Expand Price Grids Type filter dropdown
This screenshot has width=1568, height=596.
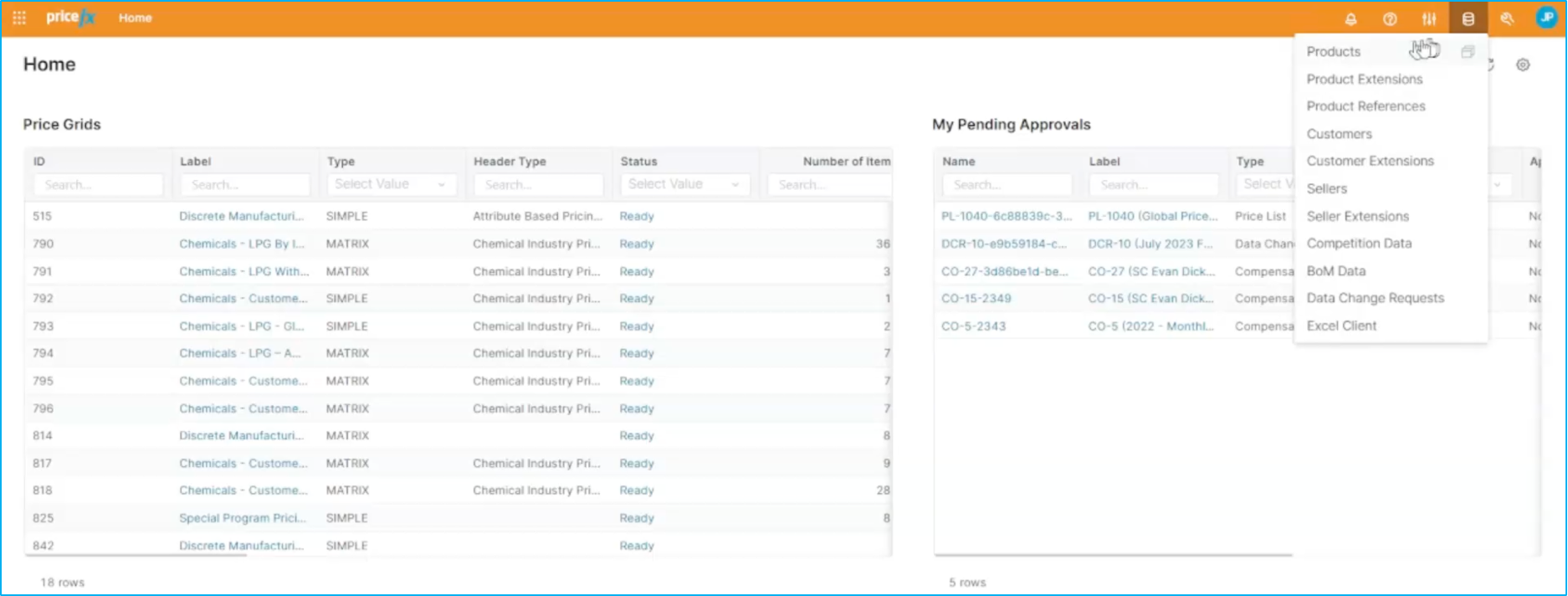point(391,184)
